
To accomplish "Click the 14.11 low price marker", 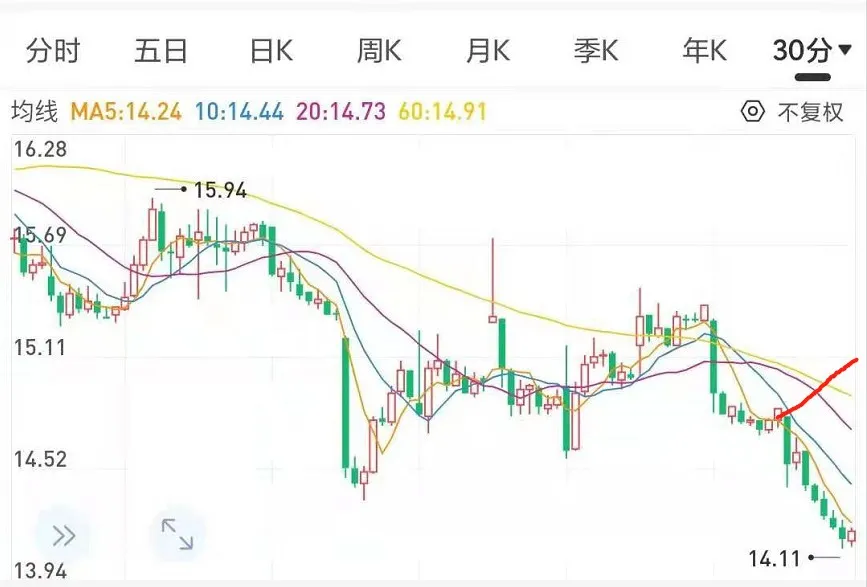I will 775,557.
